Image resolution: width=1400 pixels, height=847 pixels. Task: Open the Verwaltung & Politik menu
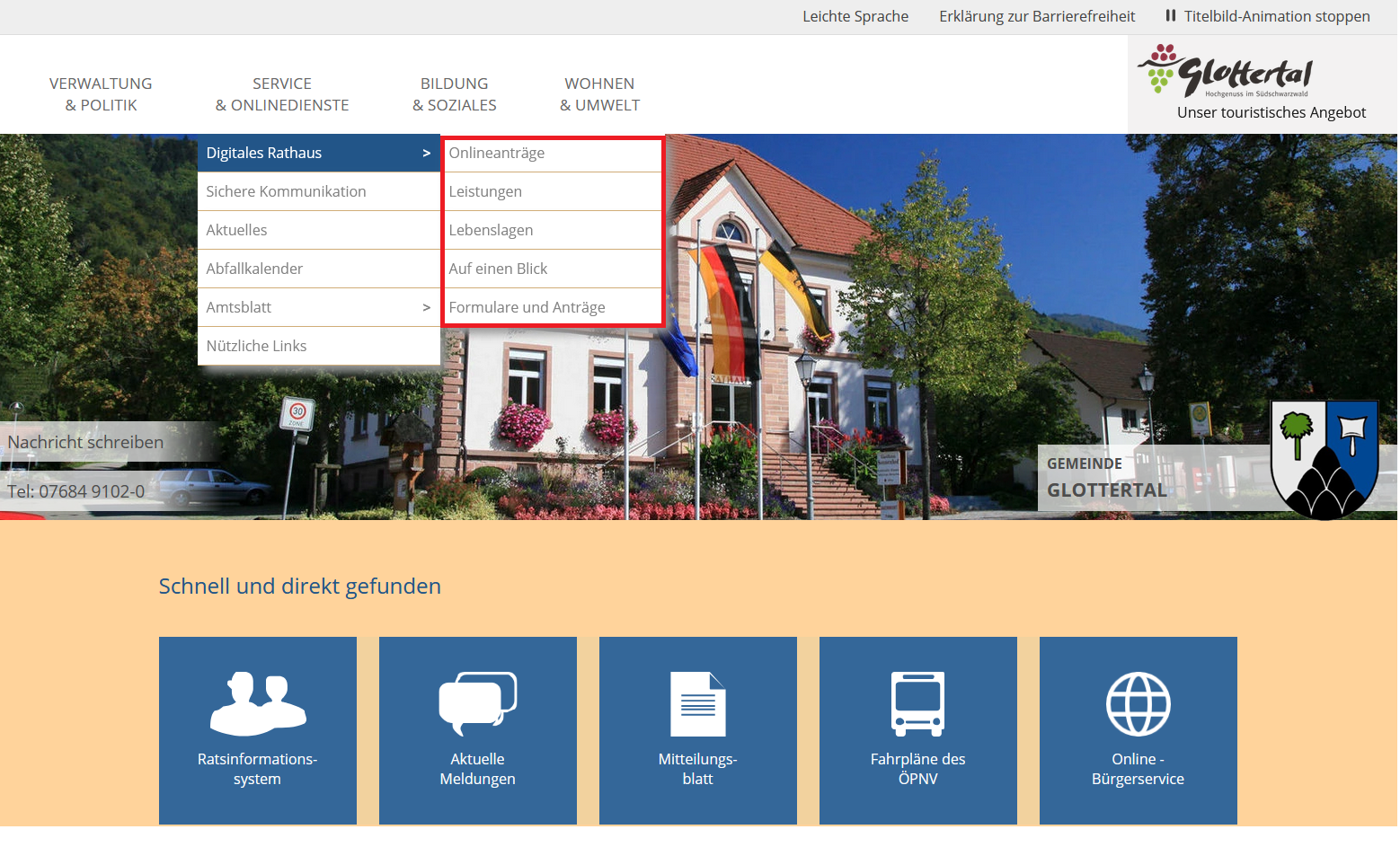click(101, 94)
